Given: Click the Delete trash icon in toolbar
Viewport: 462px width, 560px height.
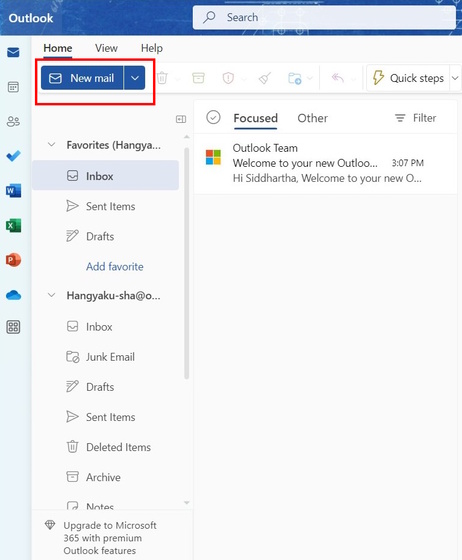Looking at the screenshot, I should click(162, 78).
